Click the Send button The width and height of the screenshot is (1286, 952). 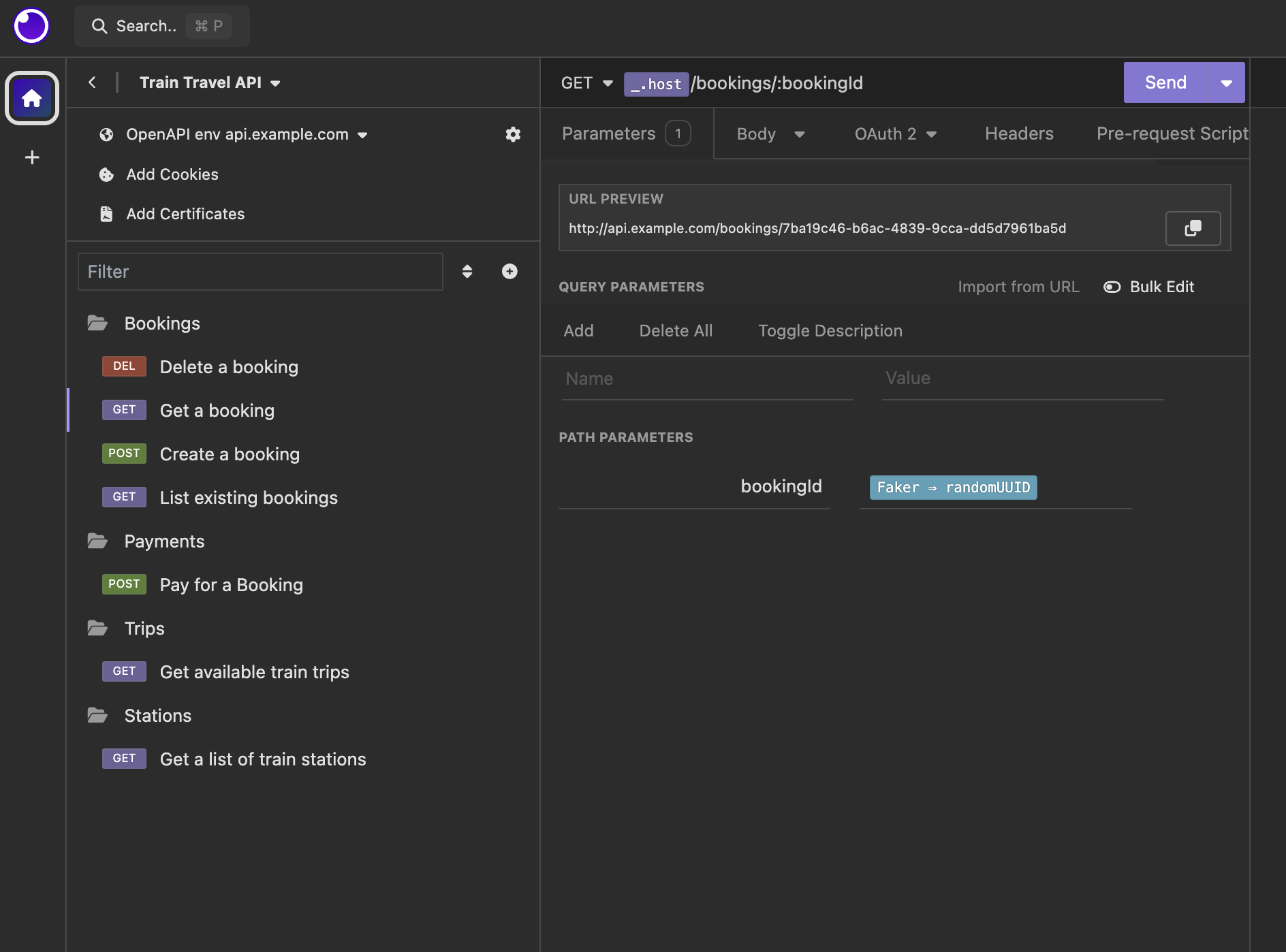point(1164,82)
